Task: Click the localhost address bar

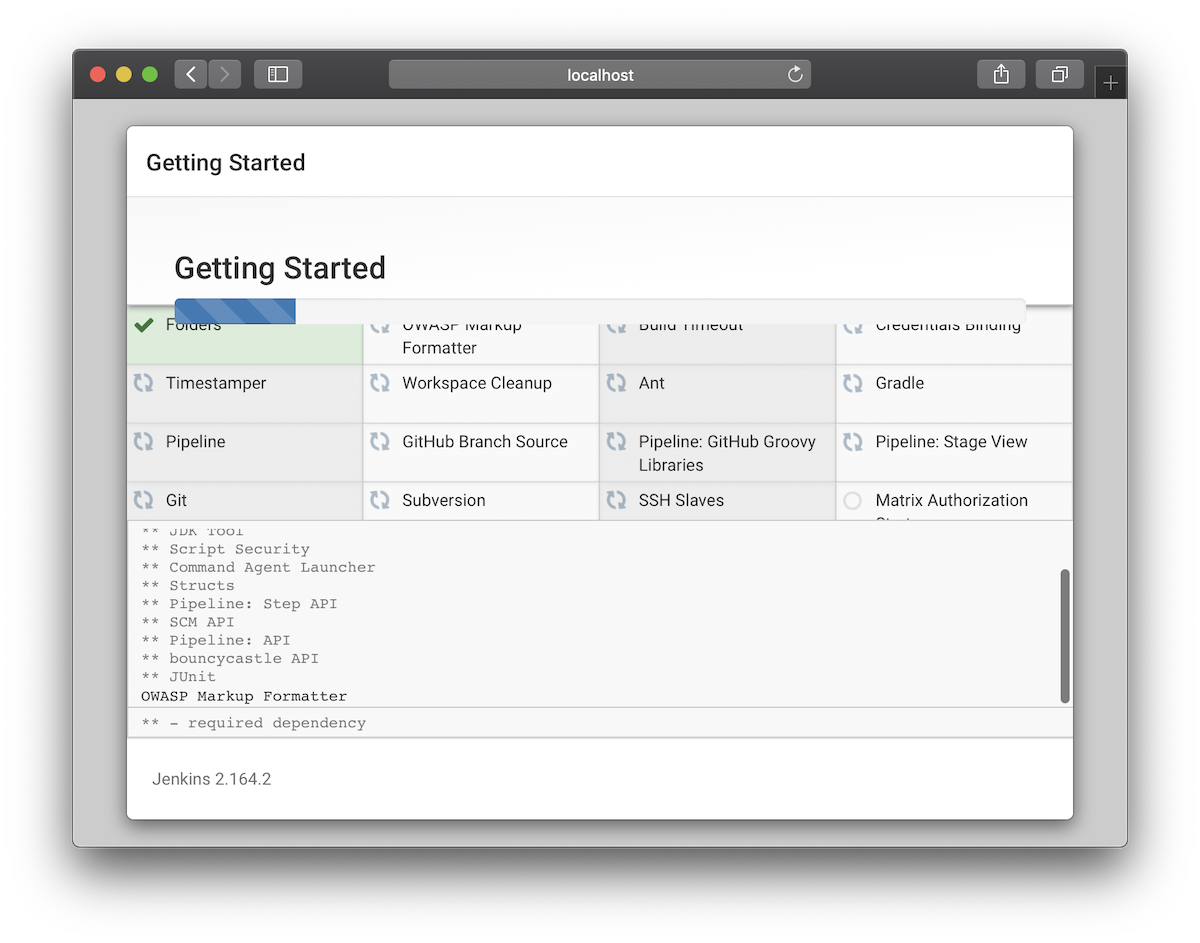Action: point(600,74)
